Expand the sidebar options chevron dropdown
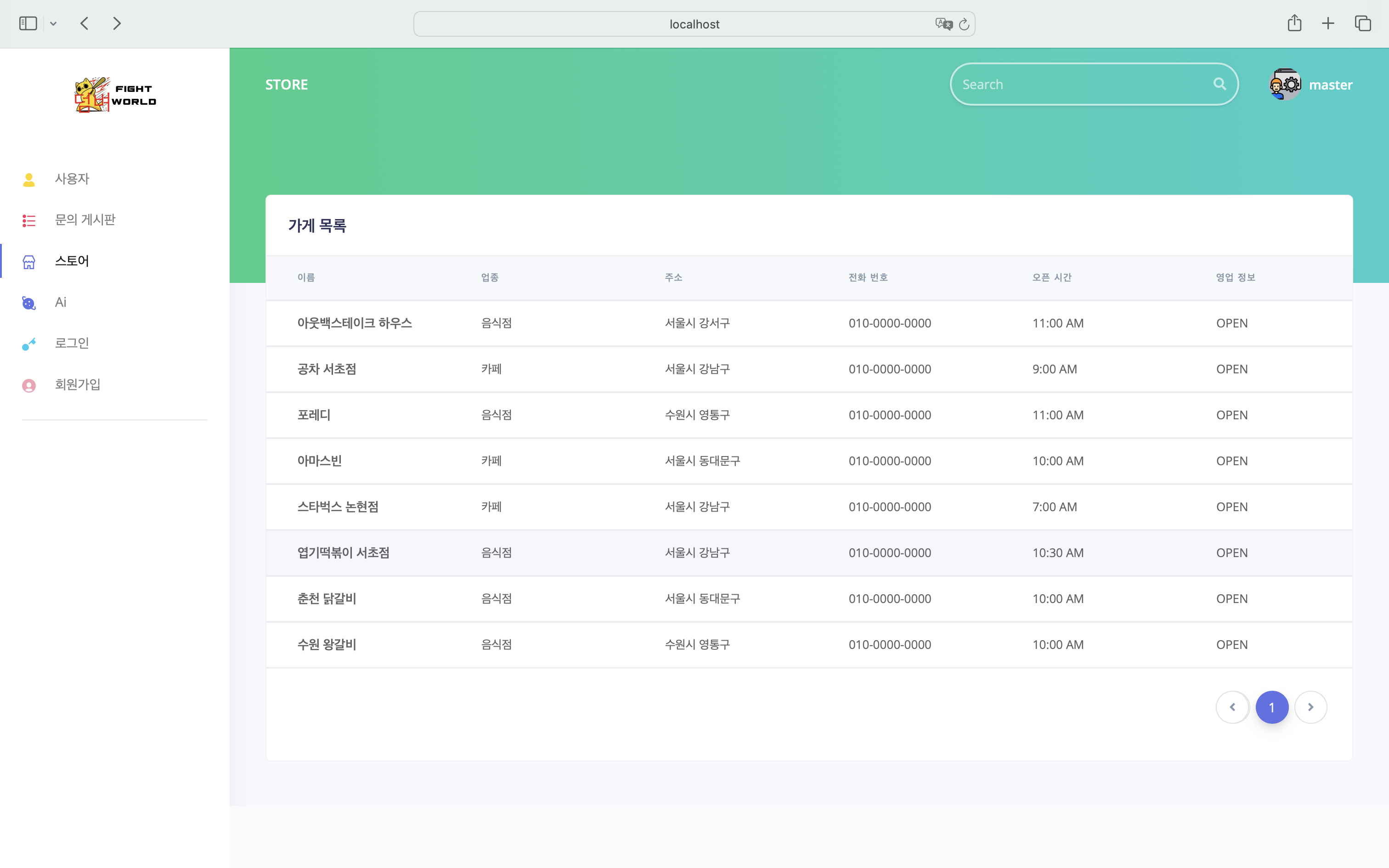 click(x=53, y=23)
